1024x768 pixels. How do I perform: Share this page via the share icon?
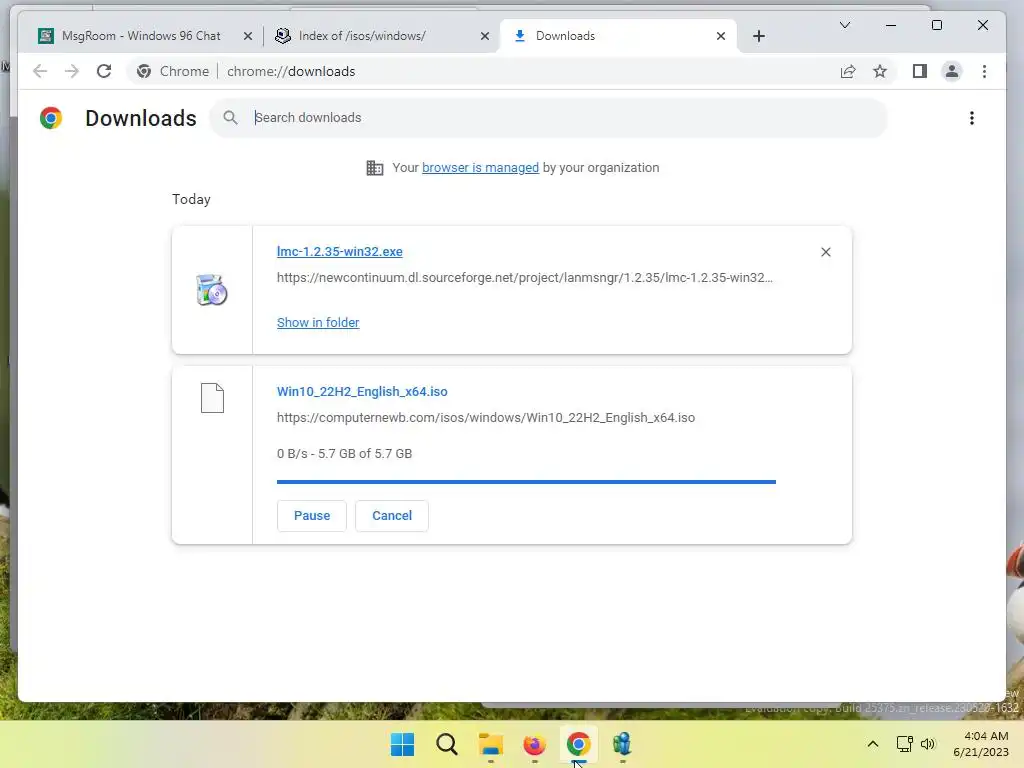tap(848, 71)
